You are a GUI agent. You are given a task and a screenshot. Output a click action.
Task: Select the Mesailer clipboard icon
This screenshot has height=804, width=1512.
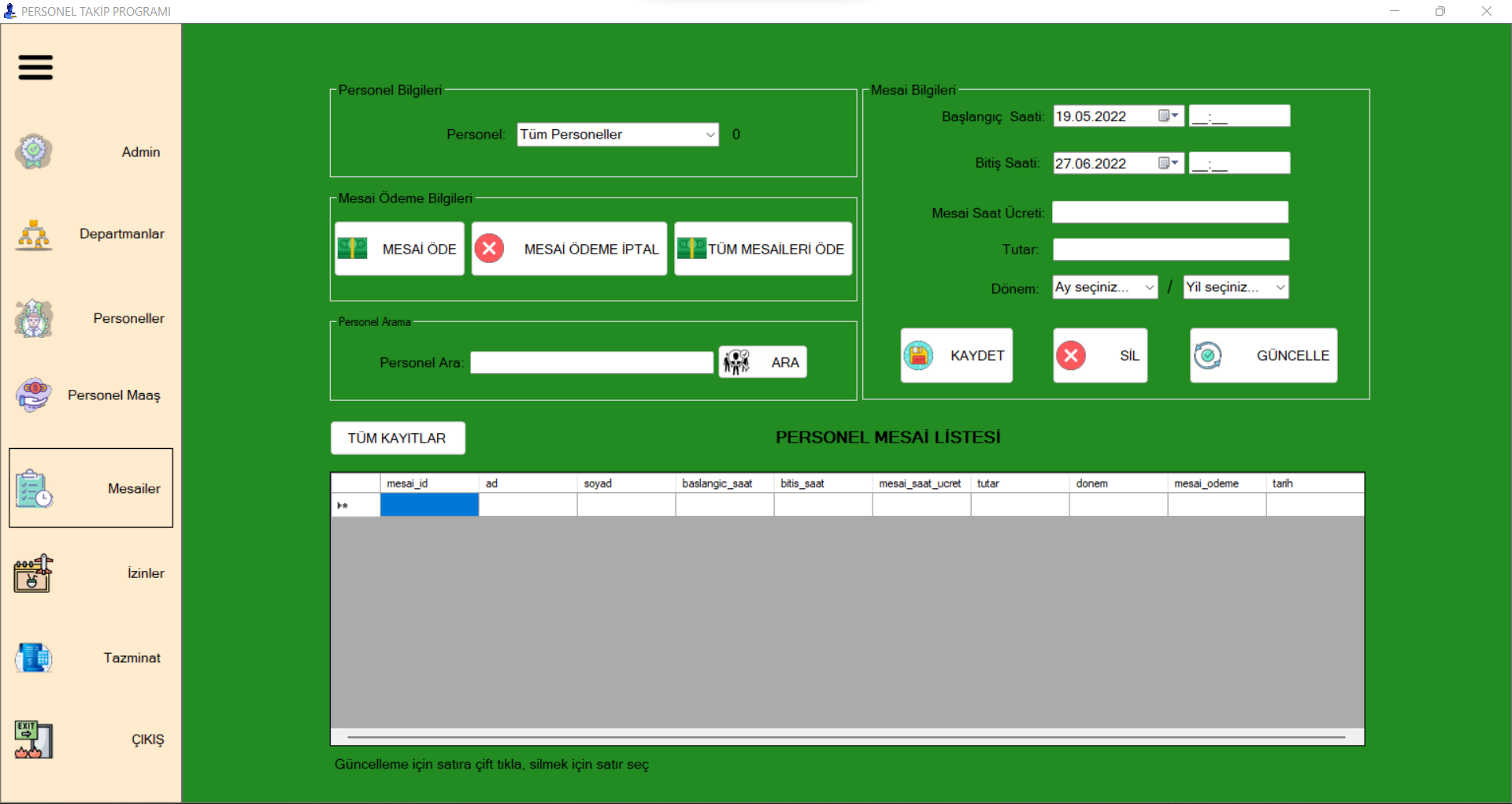(32, 488)
